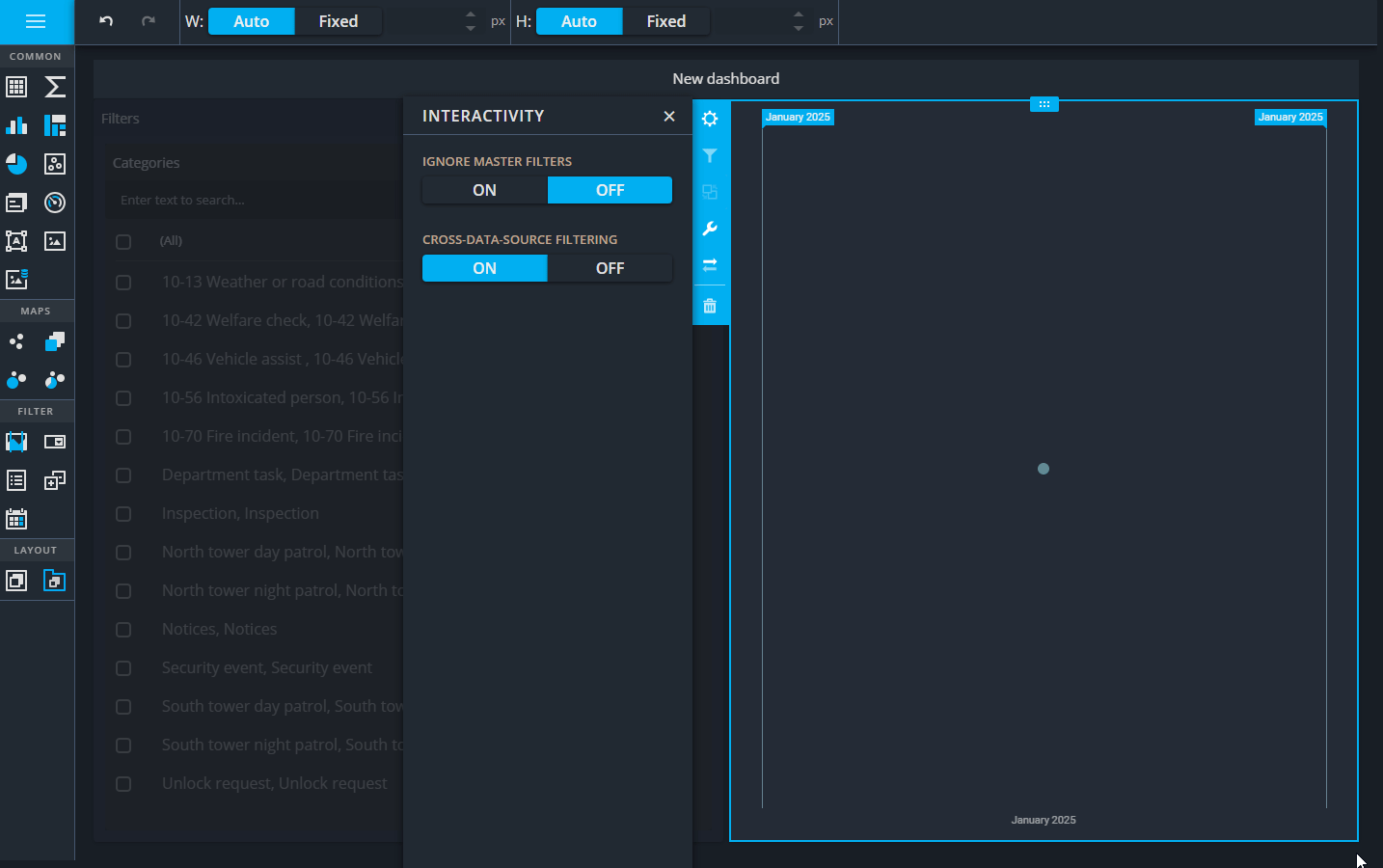The image size is (1383, 868).
Task: Add a List Box filter
Action: click(16, 480)
